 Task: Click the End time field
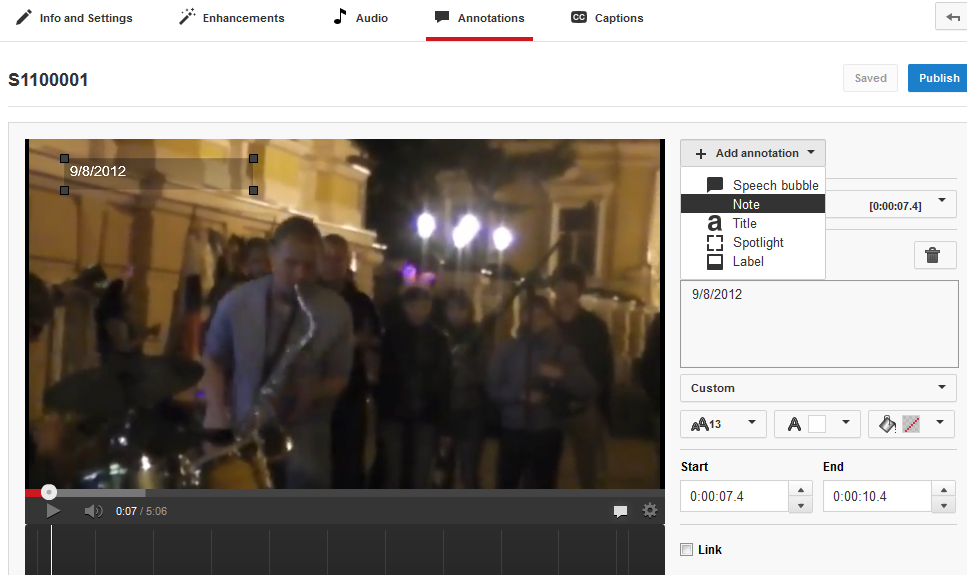click(x=877, y=496)
